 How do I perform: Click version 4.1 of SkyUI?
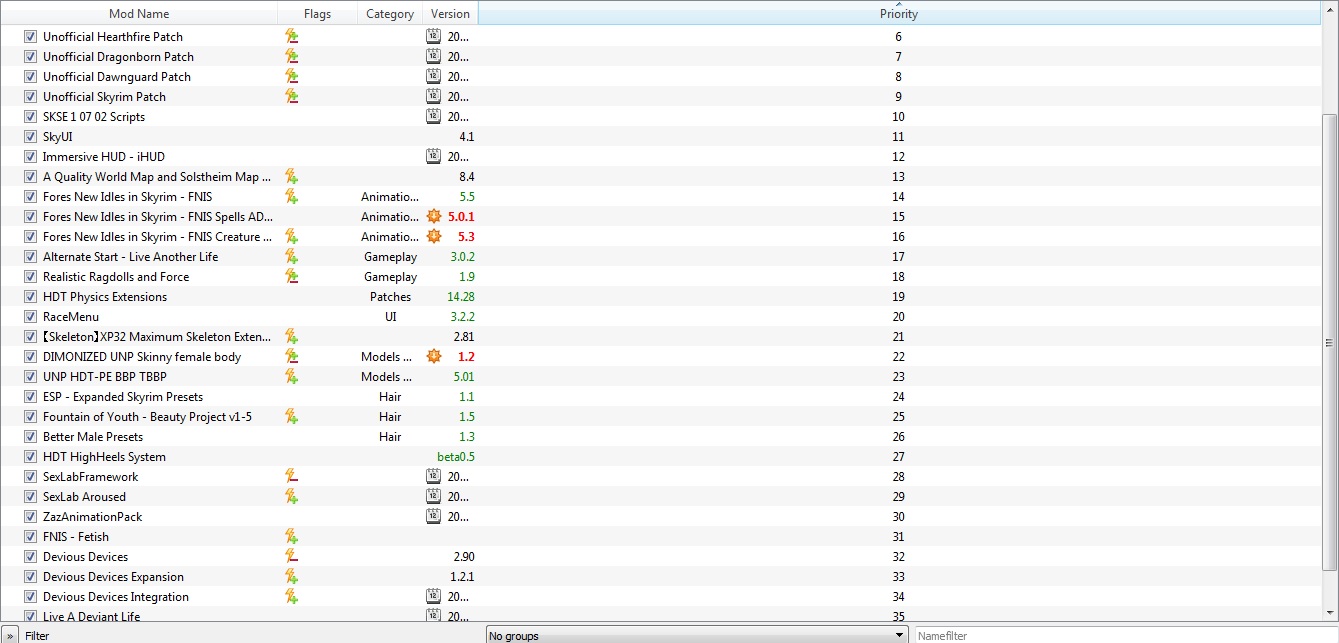[466, 136]
